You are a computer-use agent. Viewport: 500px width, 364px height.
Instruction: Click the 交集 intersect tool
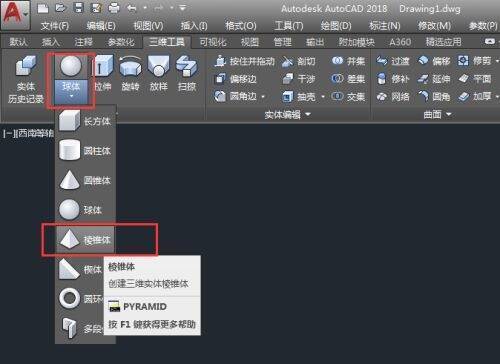click(x=348, y=97)
